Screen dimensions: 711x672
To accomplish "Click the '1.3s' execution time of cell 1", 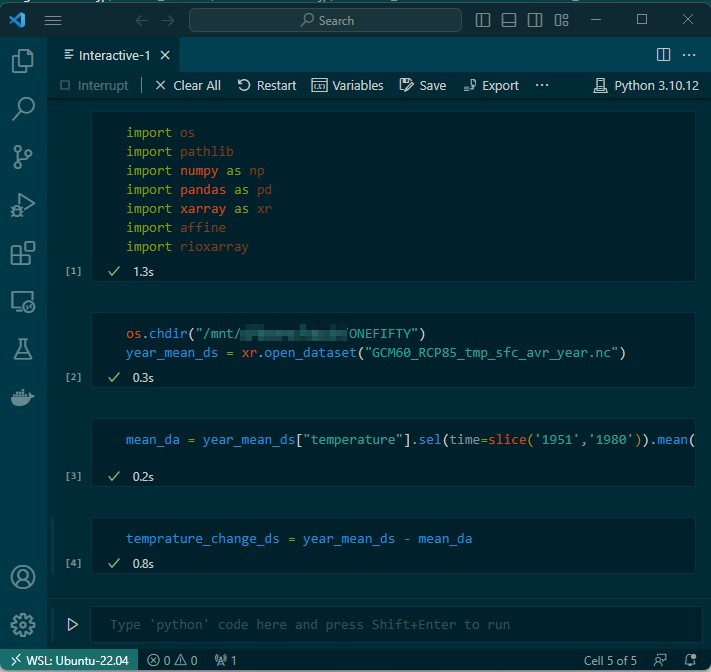I will click(143, 272).
